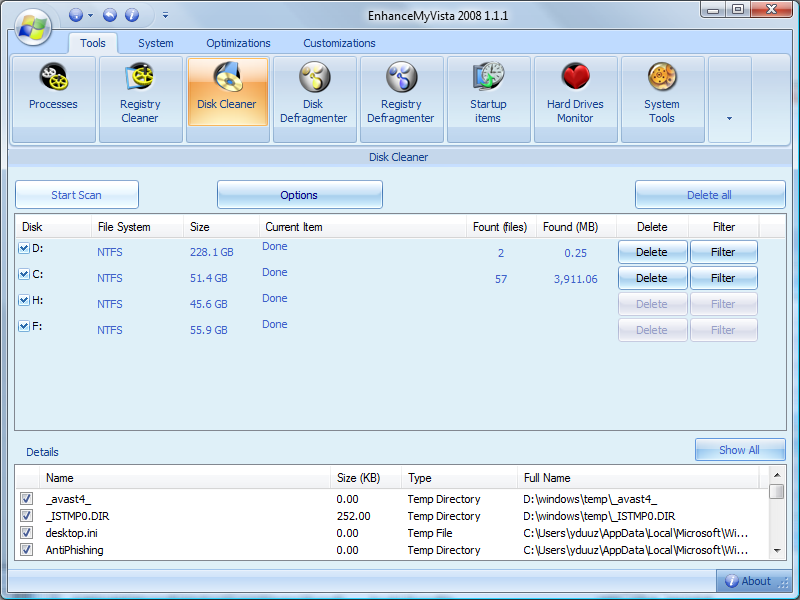Click Filter for the D: drive
This screenshot has height=600, width=800.
723,252
